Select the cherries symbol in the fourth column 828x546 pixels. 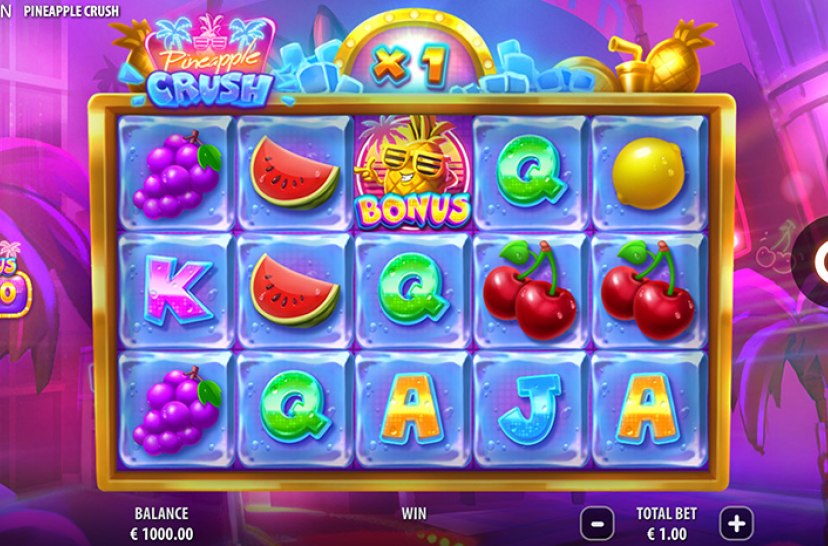click(530, 289)
